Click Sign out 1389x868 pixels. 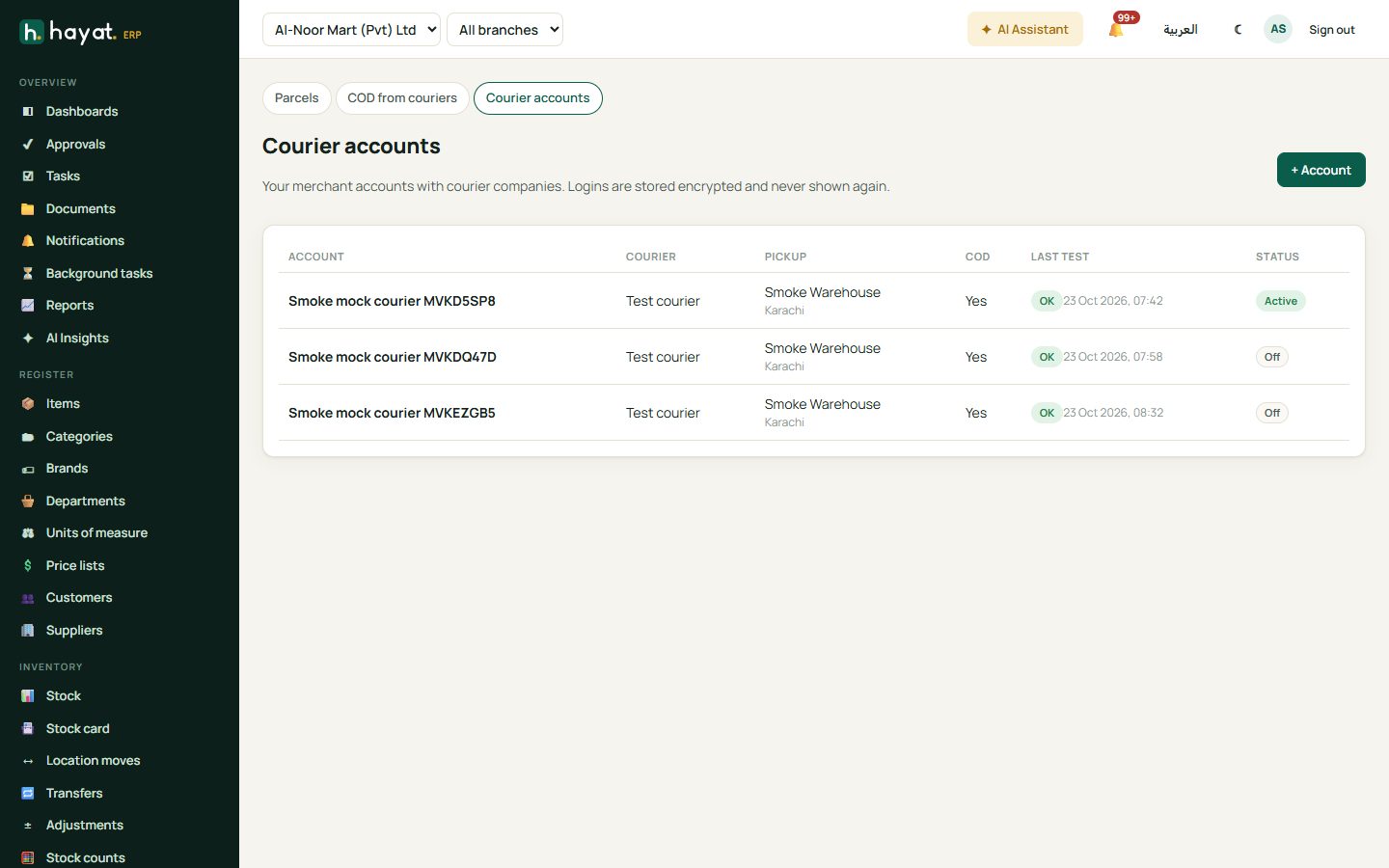pos(1332,30)
